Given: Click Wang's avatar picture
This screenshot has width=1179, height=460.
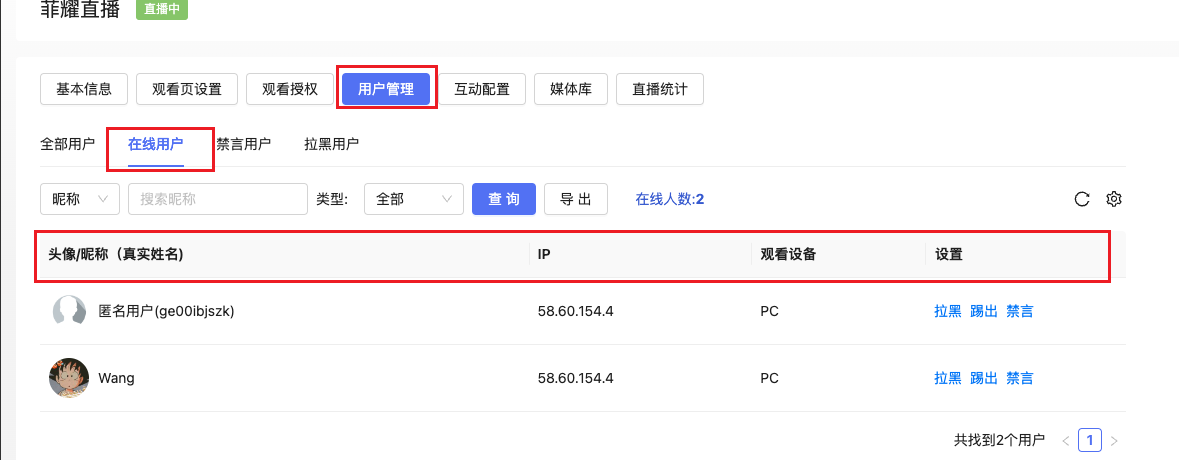Looking at the screenshot, I should 68,378.
